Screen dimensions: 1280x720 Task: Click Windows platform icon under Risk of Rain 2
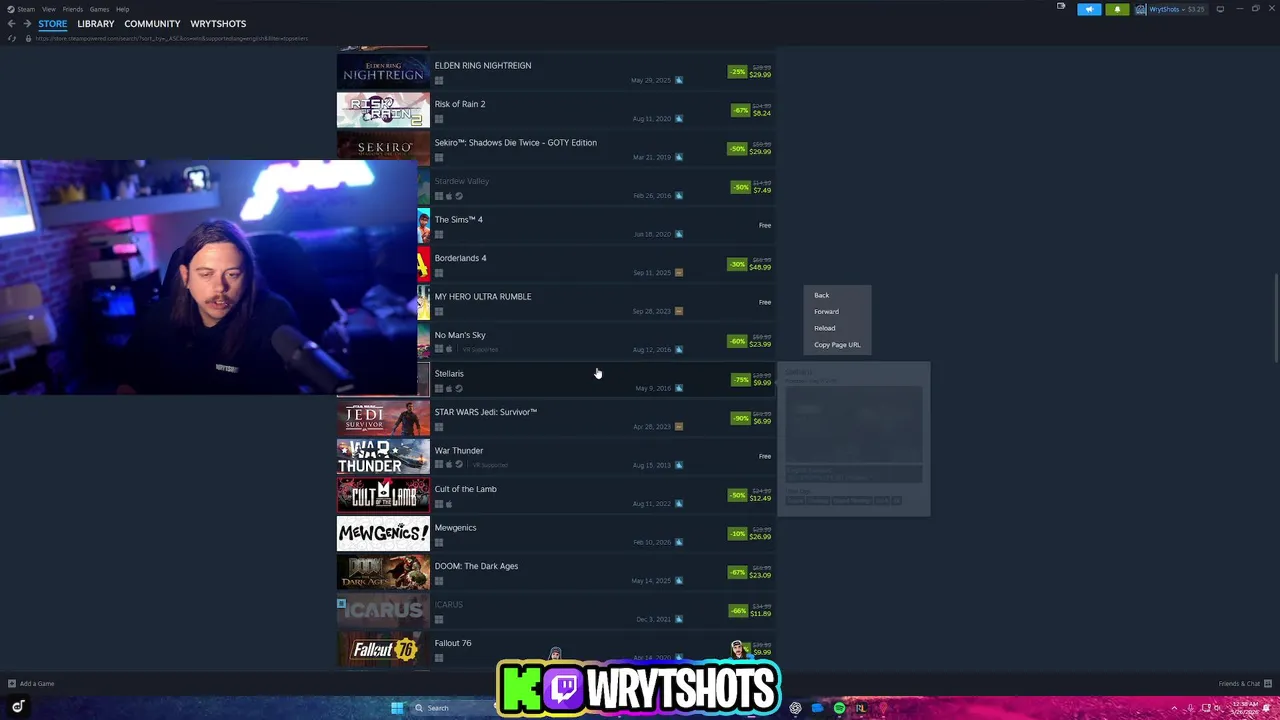click(439, 119)
